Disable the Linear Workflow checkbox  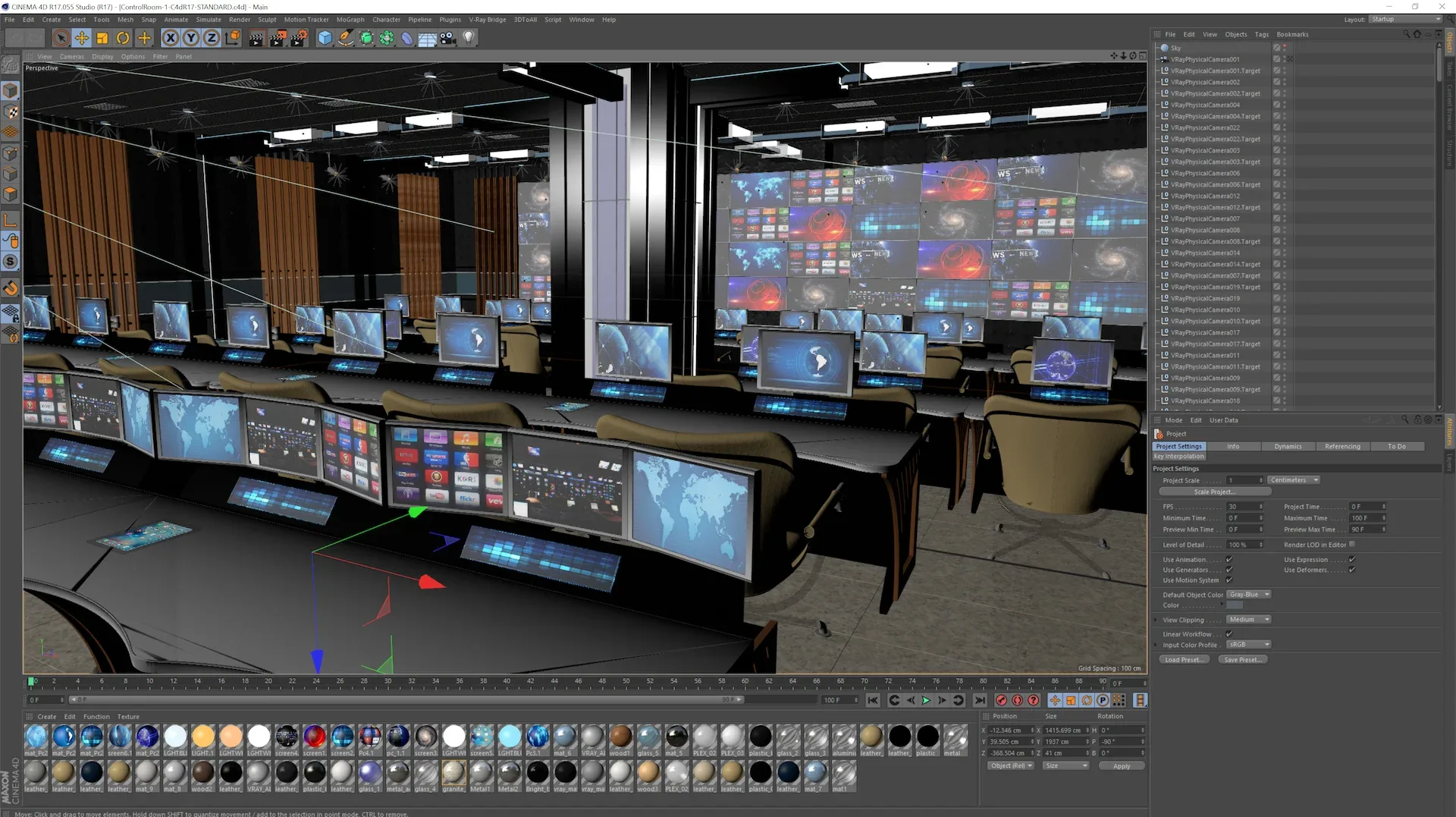click(1228, 633)
